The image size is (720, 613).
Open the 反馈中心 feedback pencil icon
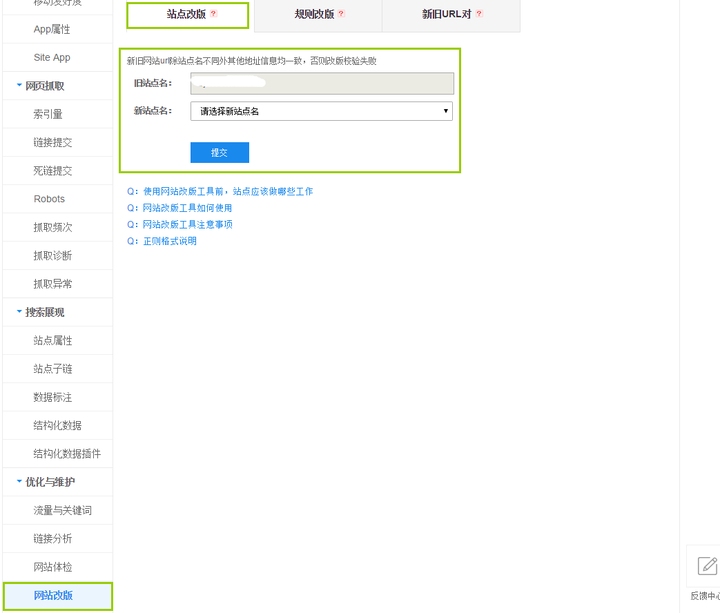(x=707, y=566)
